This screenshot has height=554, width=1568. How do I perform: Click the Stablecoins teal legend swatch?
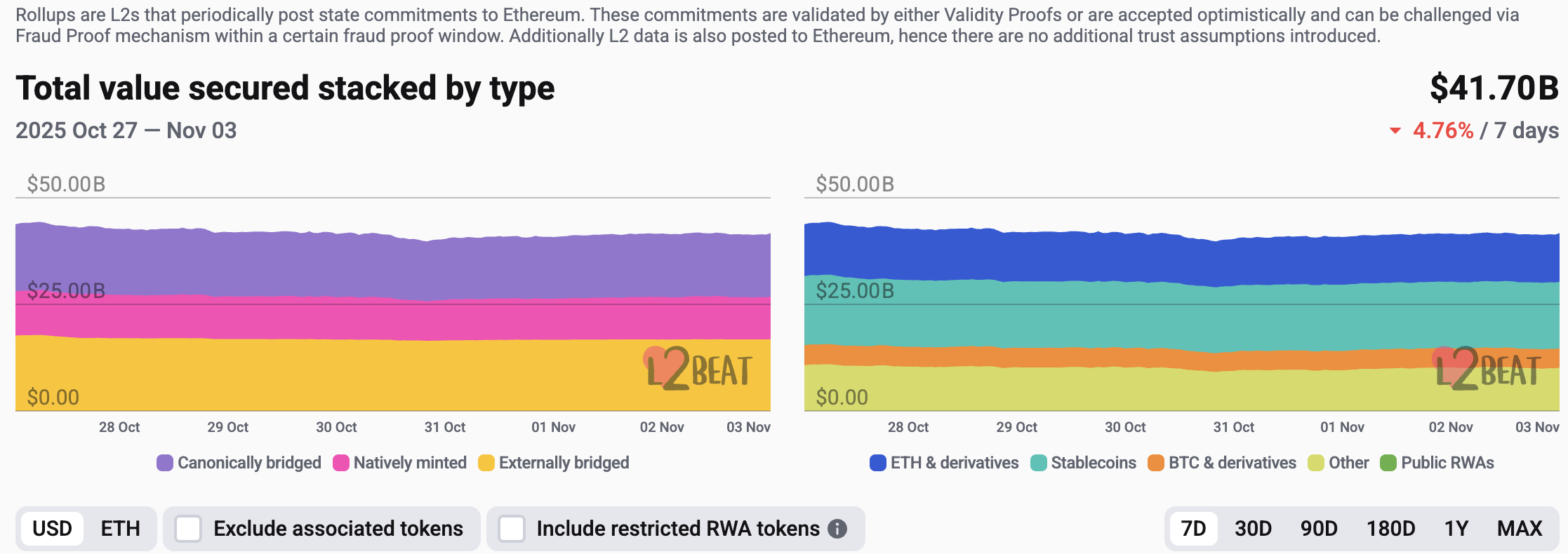point(1039,463)
